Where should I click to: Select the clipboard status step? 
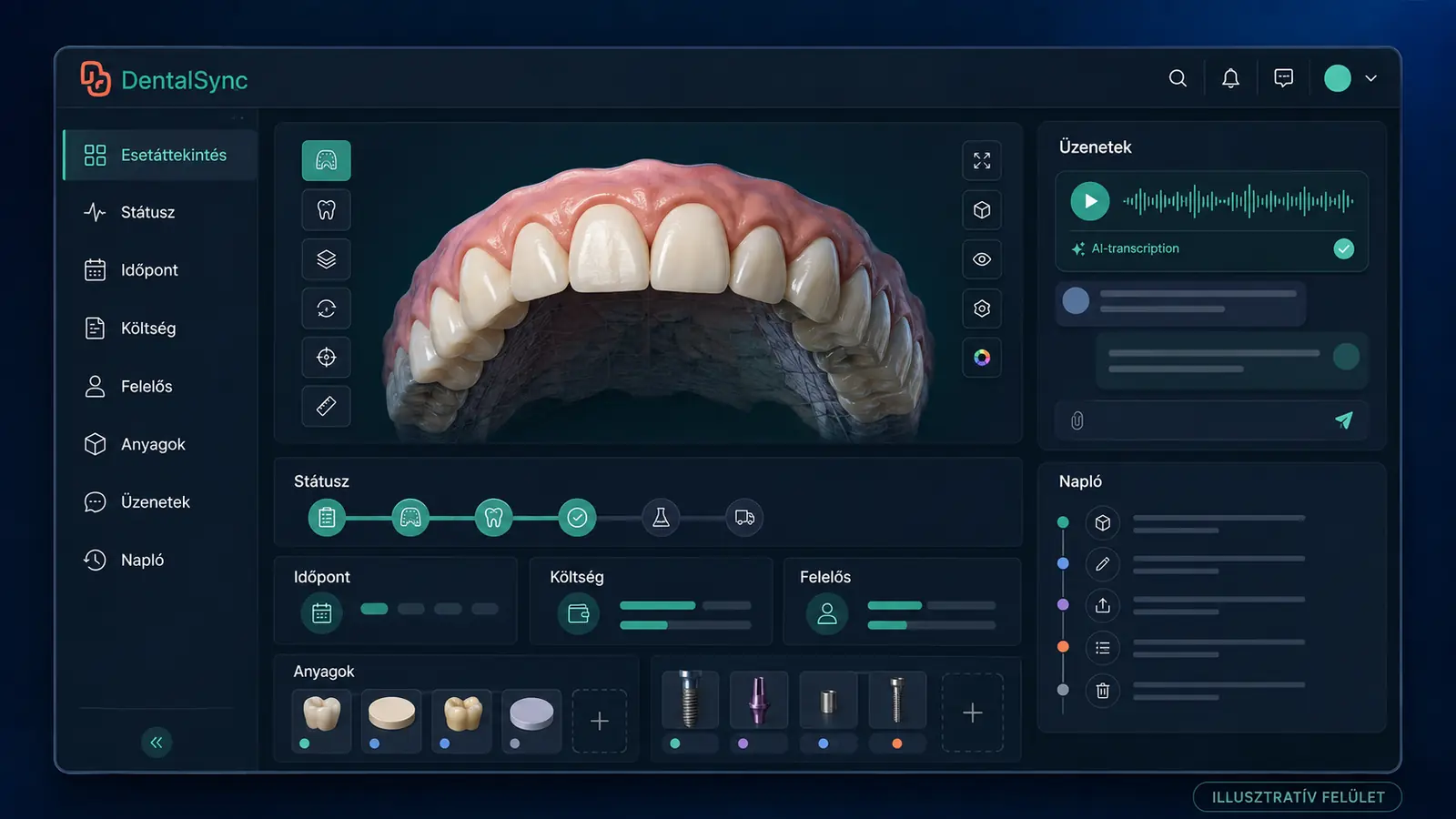327,518
